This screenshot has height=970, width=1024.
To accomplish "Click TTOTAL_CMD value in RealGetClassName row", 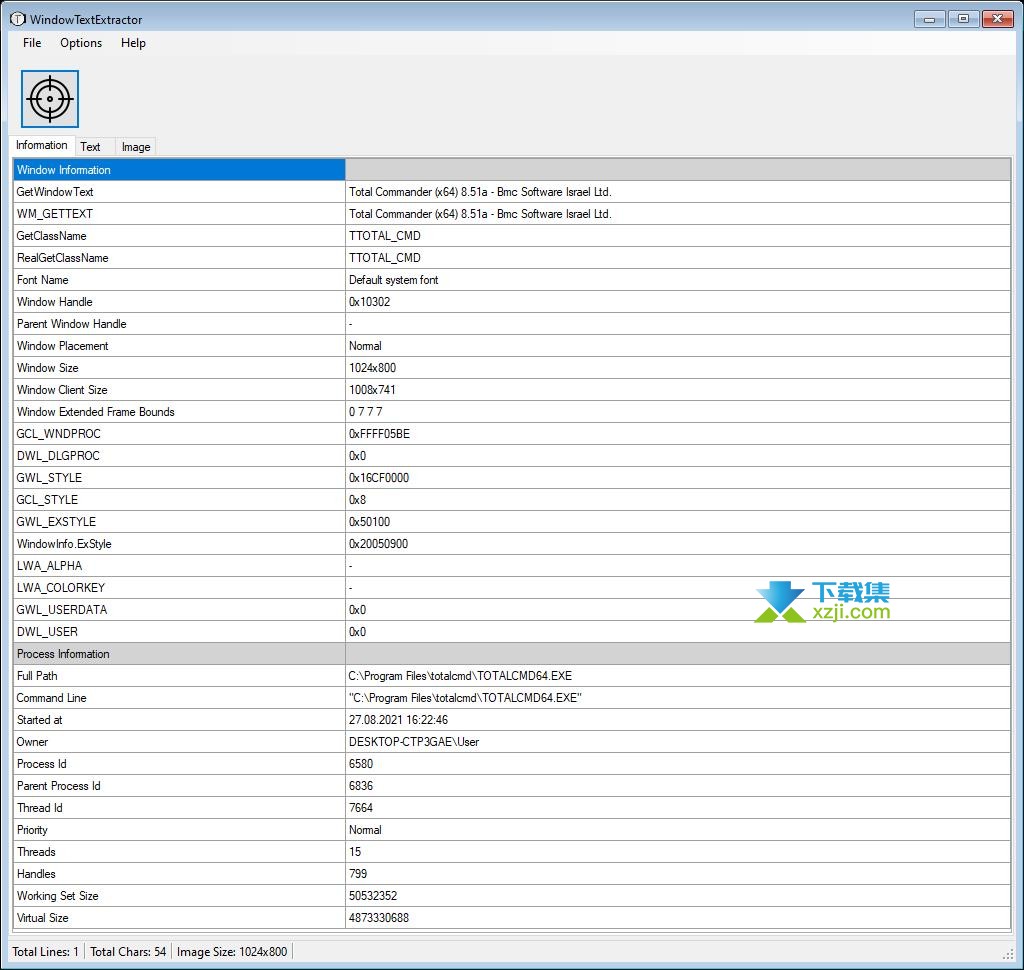I will coord(385,258).
